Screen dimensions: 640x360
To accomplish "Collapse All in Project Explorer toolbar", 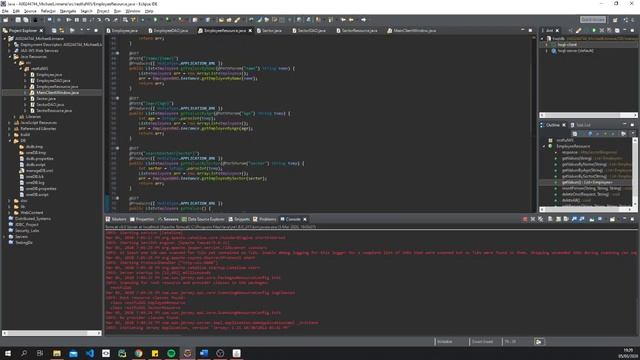I will pyautogui.click(x=54, y=30).
